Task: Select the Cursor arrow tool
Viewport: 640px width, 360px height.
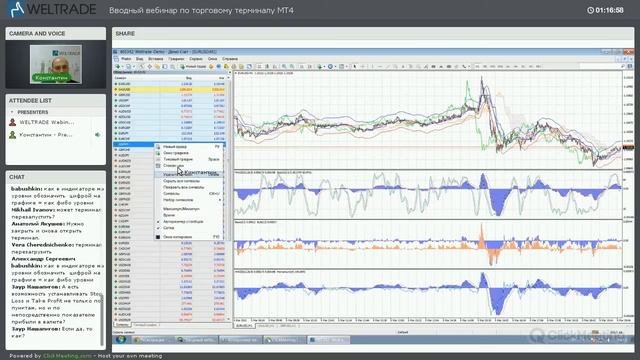Action: pyautogui.click(x=355, y=66)
